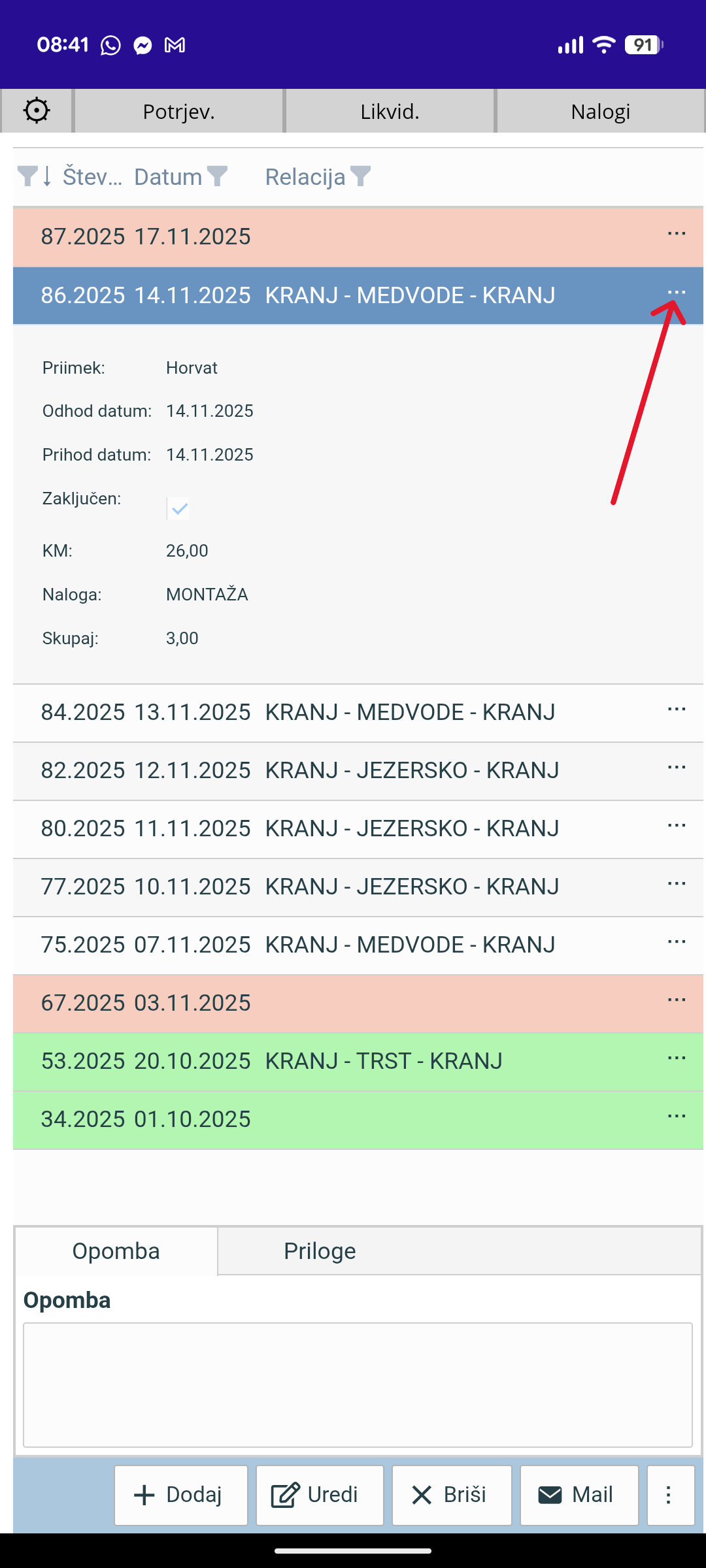Toggle the Zaključen checkbox

coord(178,508)
